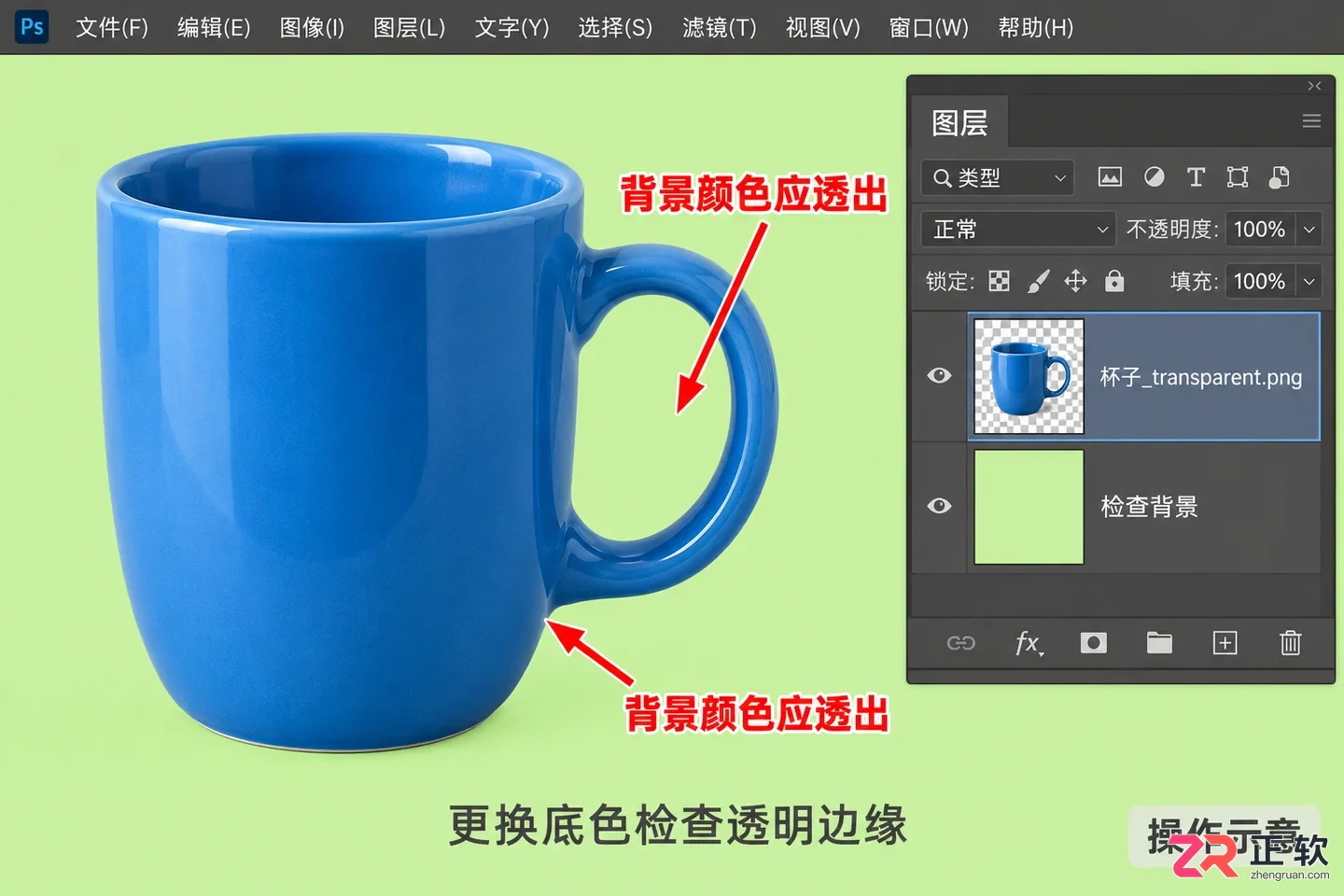
Task: Toggle lock transparent pixels icon
Action: [999, 281]
